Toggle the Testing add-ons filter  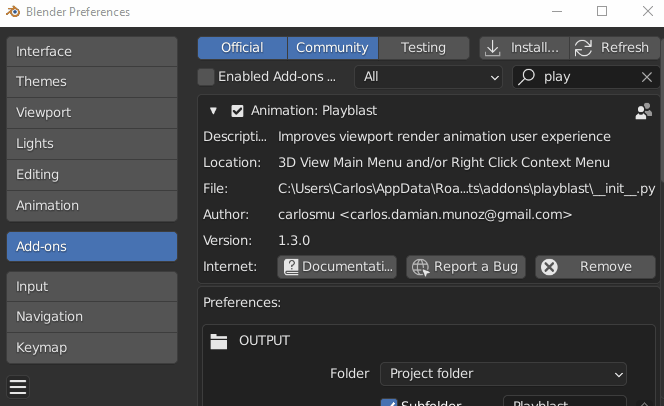tap(423, 47)
